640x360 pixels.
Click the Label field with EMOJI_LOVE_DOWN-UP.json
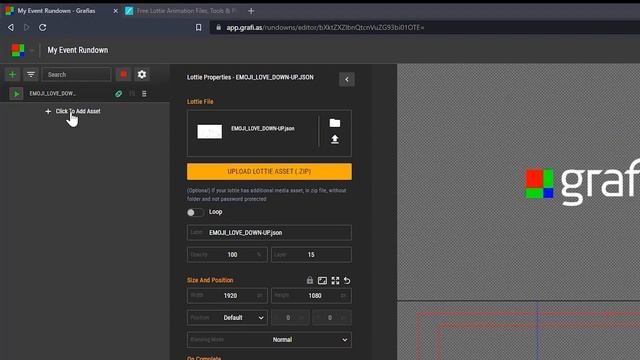coord(269,232)
